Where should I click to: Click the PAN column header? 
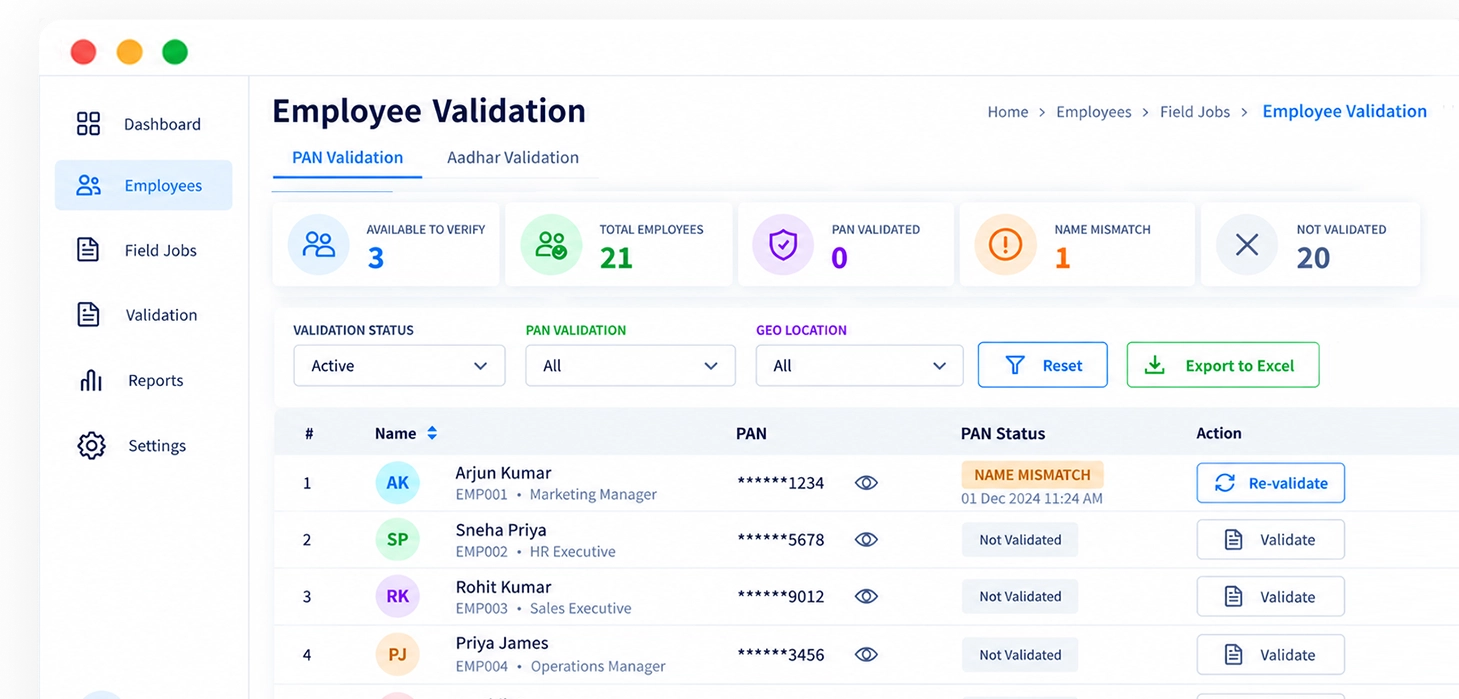pyautogui.click(x=751, y=433)
